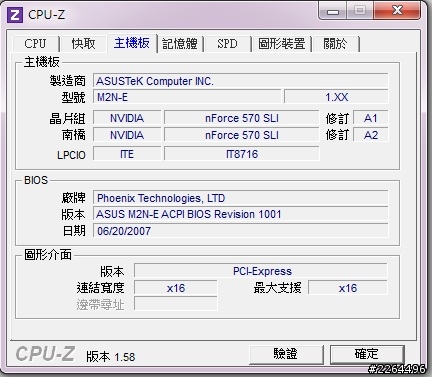
Task: Minimize the CPU-Z window
Action: [x=333, y=11]
